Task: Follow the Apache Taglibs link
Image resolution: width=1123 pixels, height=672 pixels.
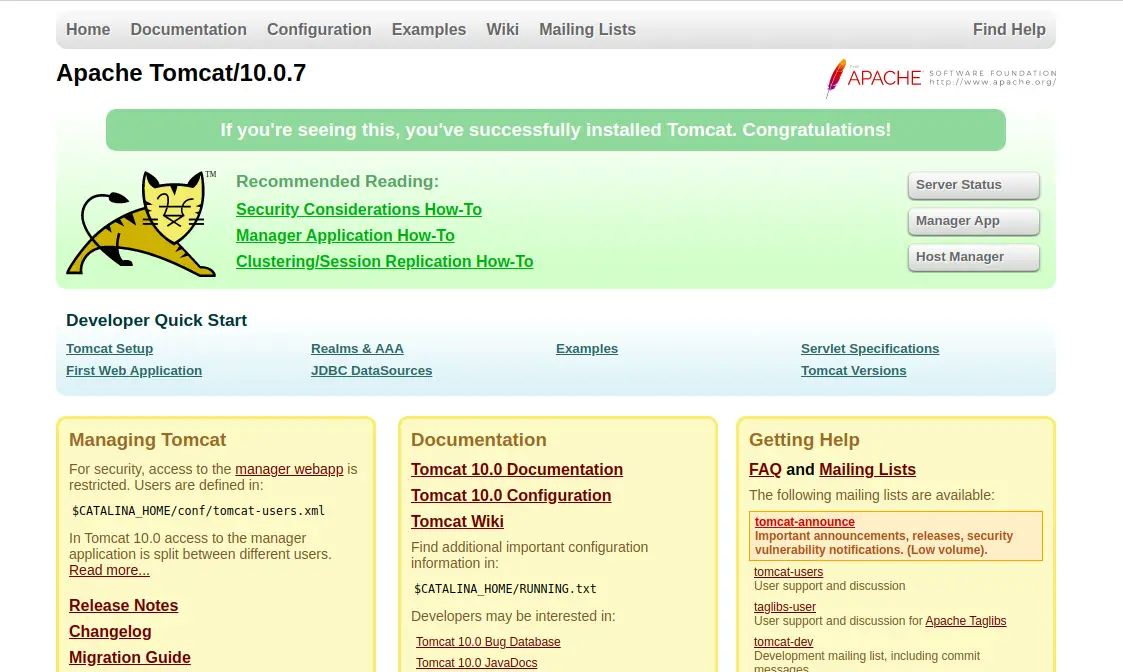Action: click(965, 621)
